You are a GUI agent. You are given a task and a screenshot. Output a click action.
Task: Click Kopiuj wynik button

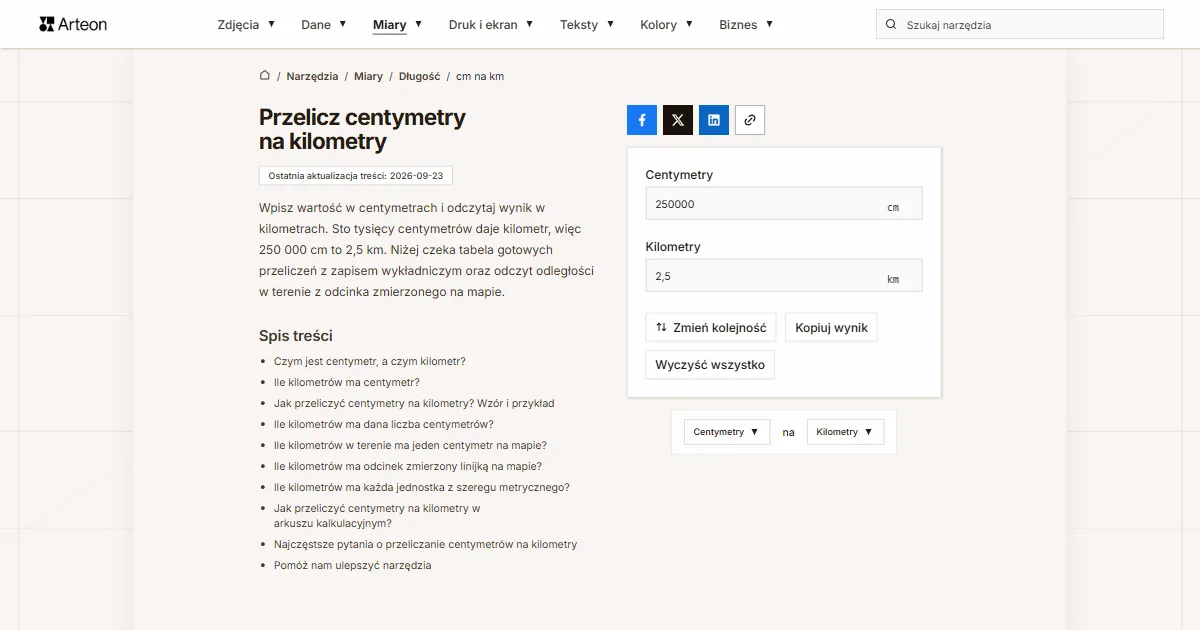831,327
